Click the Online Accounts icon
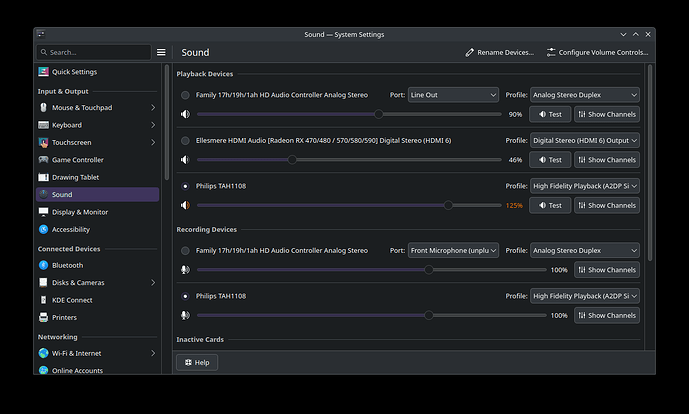 coord(44,370)
